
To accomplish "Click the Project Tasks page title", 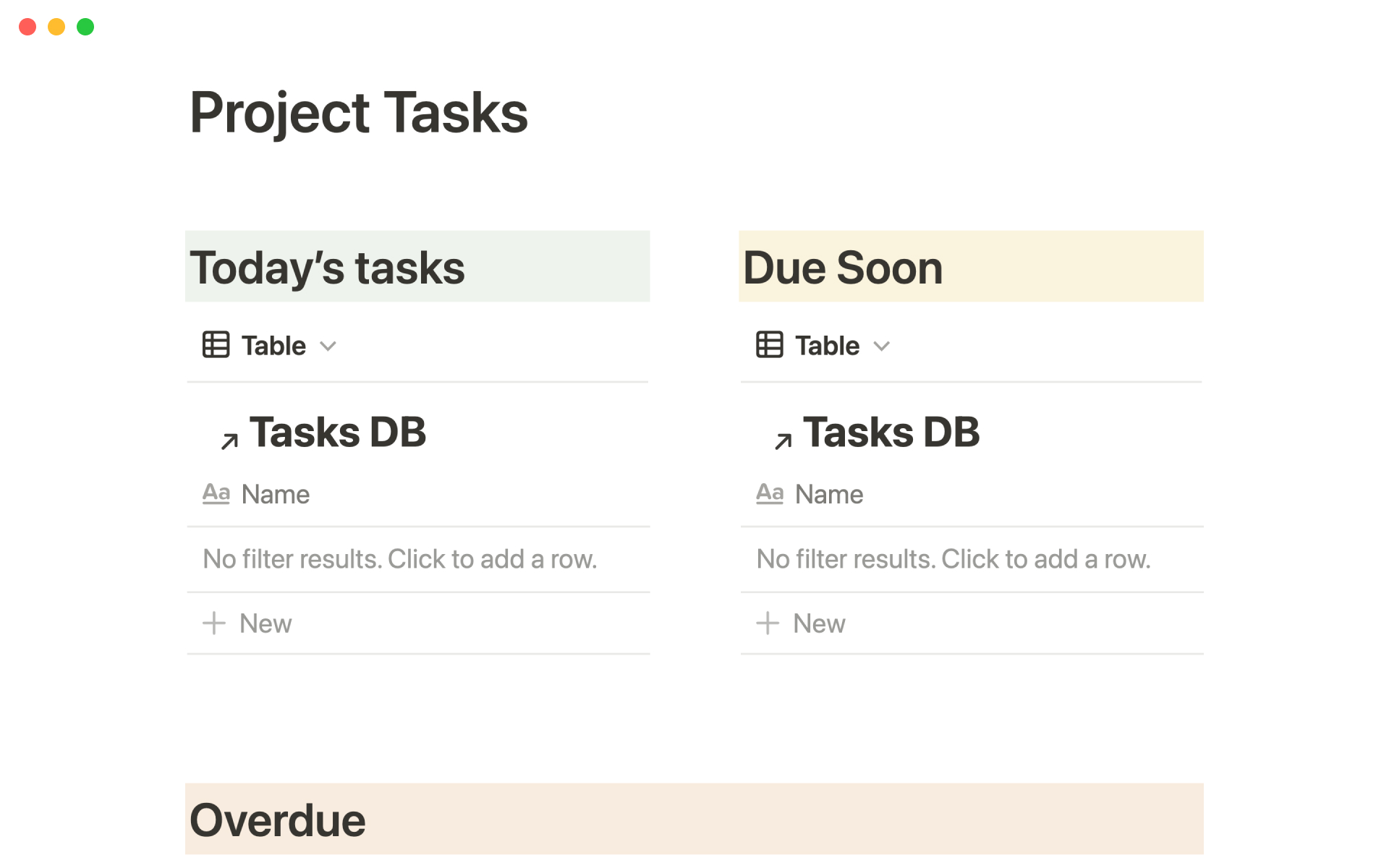I will (x=359, y=113).
